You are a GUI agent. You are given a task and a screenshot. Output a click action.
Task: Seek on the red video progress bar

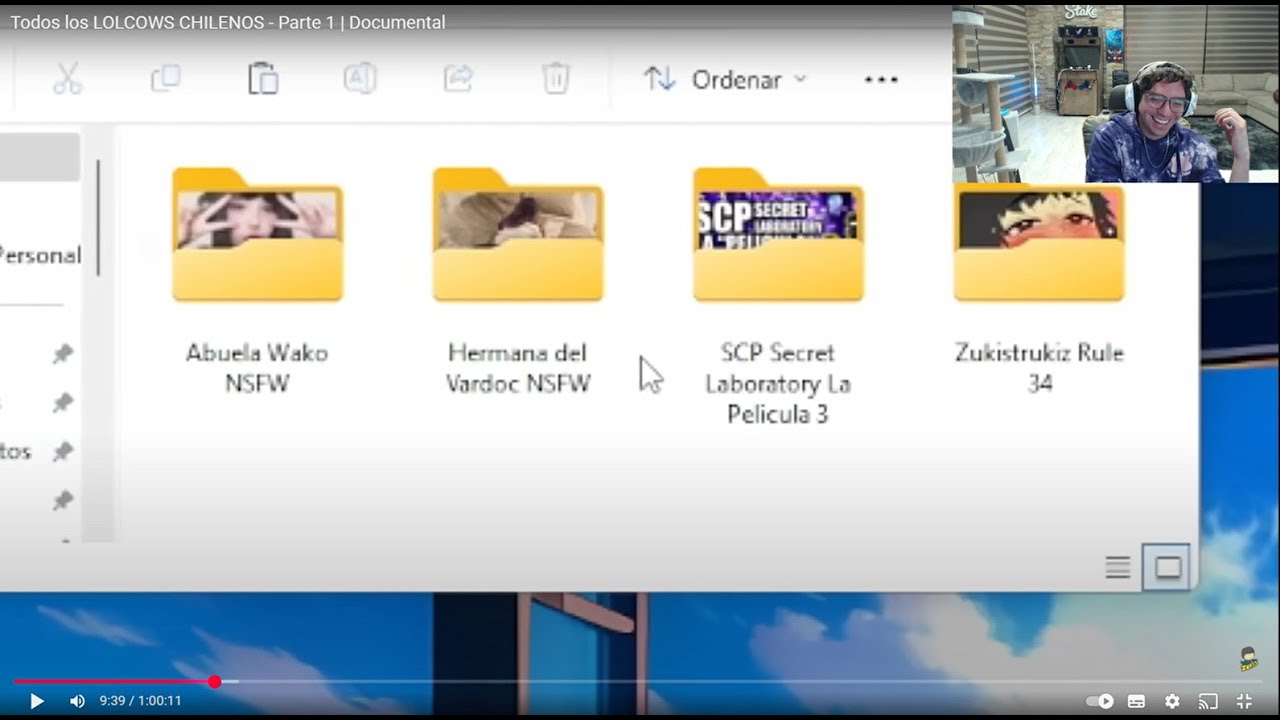[x=640, y=682]
